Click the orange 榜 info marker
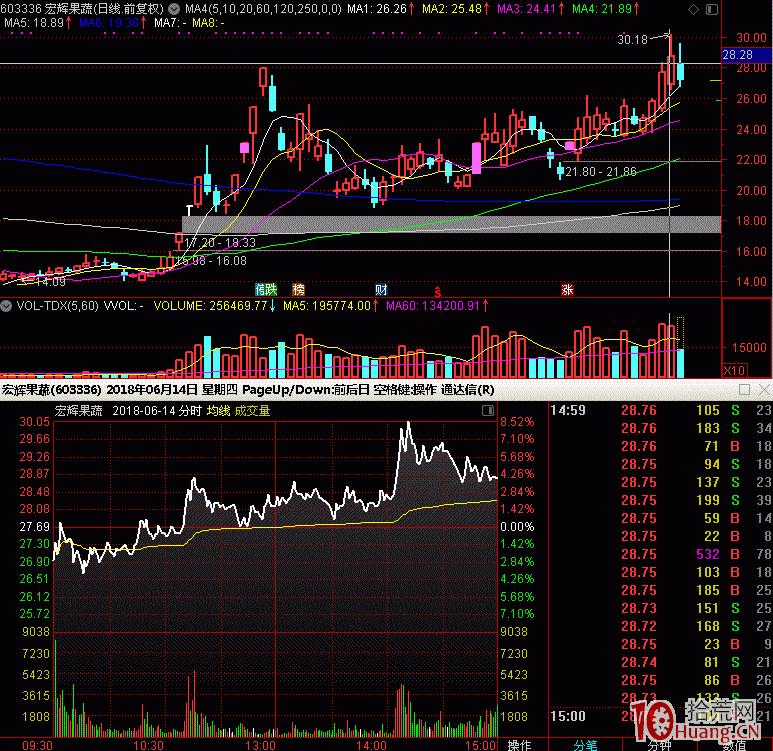The height and width of the screenshot is (751, 773). pos(297,289)
